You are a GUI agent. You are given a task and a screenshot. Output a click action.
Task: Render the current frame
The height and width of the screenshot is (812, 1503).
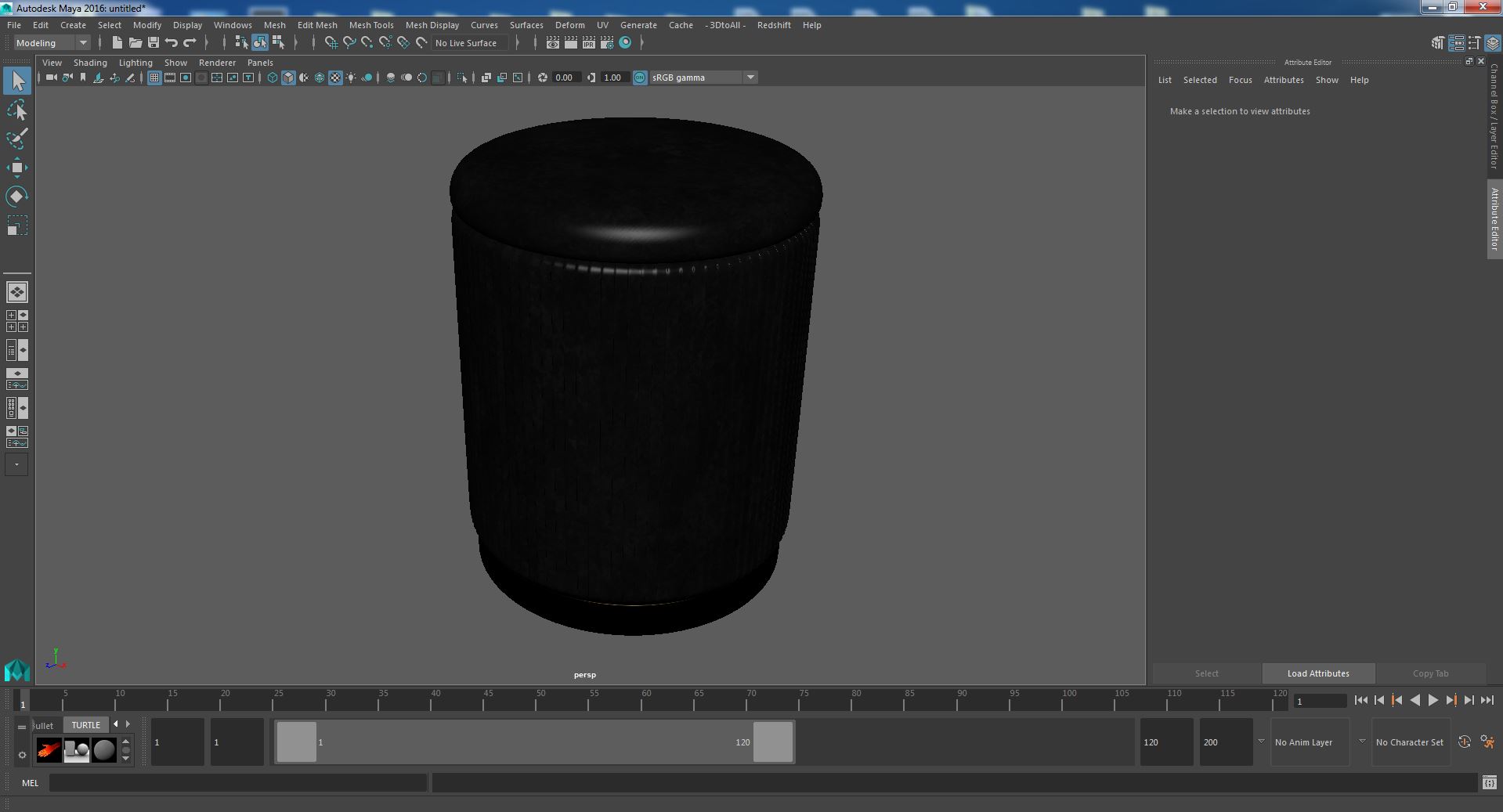pyautogui.click(x=571, y=43)
